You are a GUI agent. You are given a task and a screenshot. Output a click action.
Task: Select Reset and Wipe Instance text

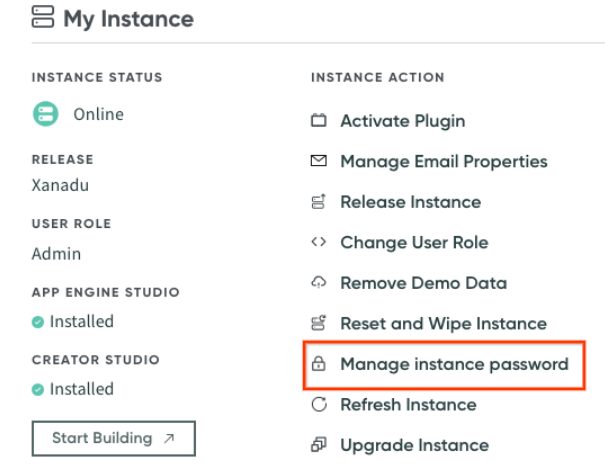(x=443, y=323)
